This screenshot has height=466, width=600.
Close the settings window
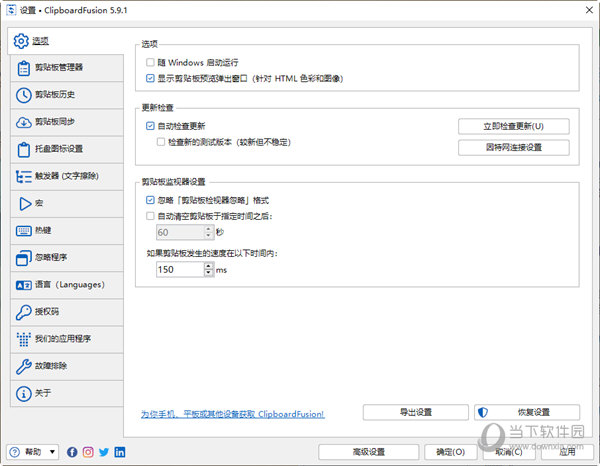[589, 10]
